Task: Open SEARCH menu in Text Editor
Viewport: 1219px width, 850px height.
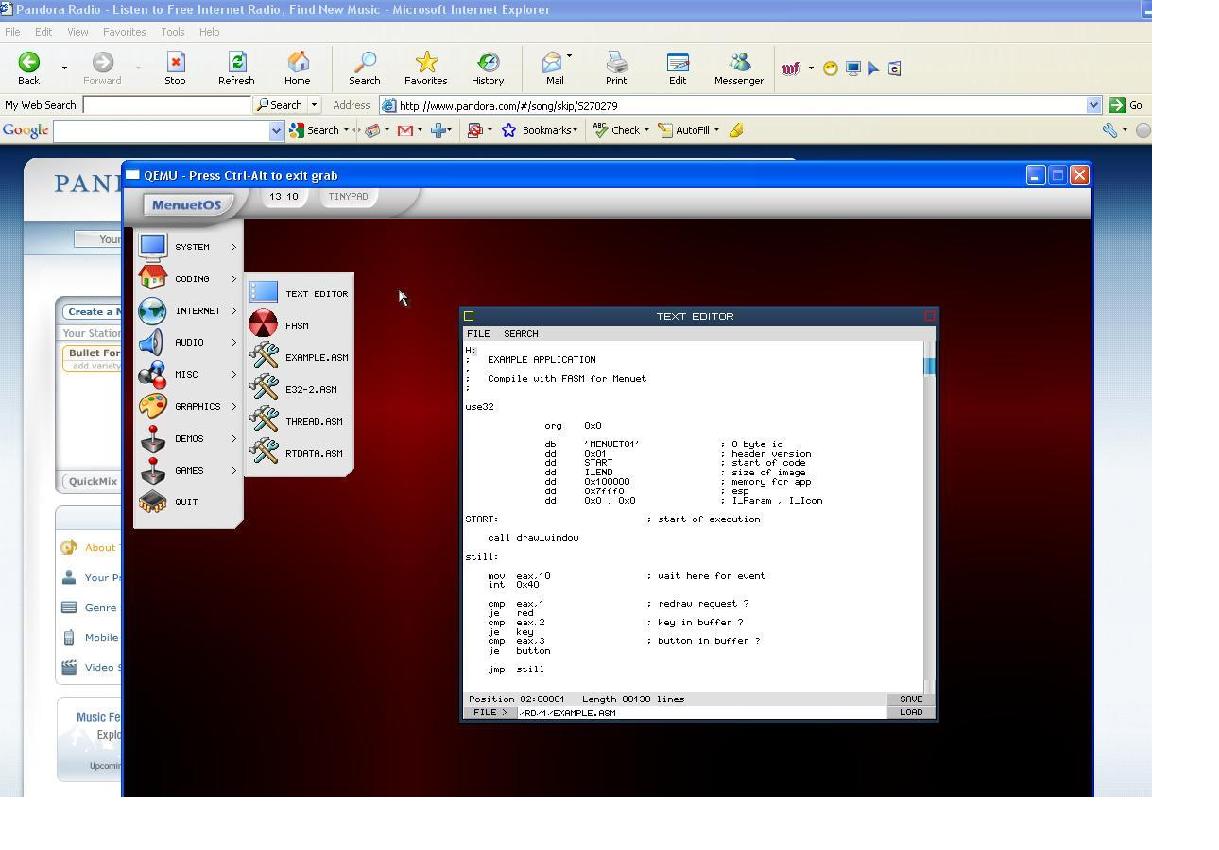Action: 521,334
